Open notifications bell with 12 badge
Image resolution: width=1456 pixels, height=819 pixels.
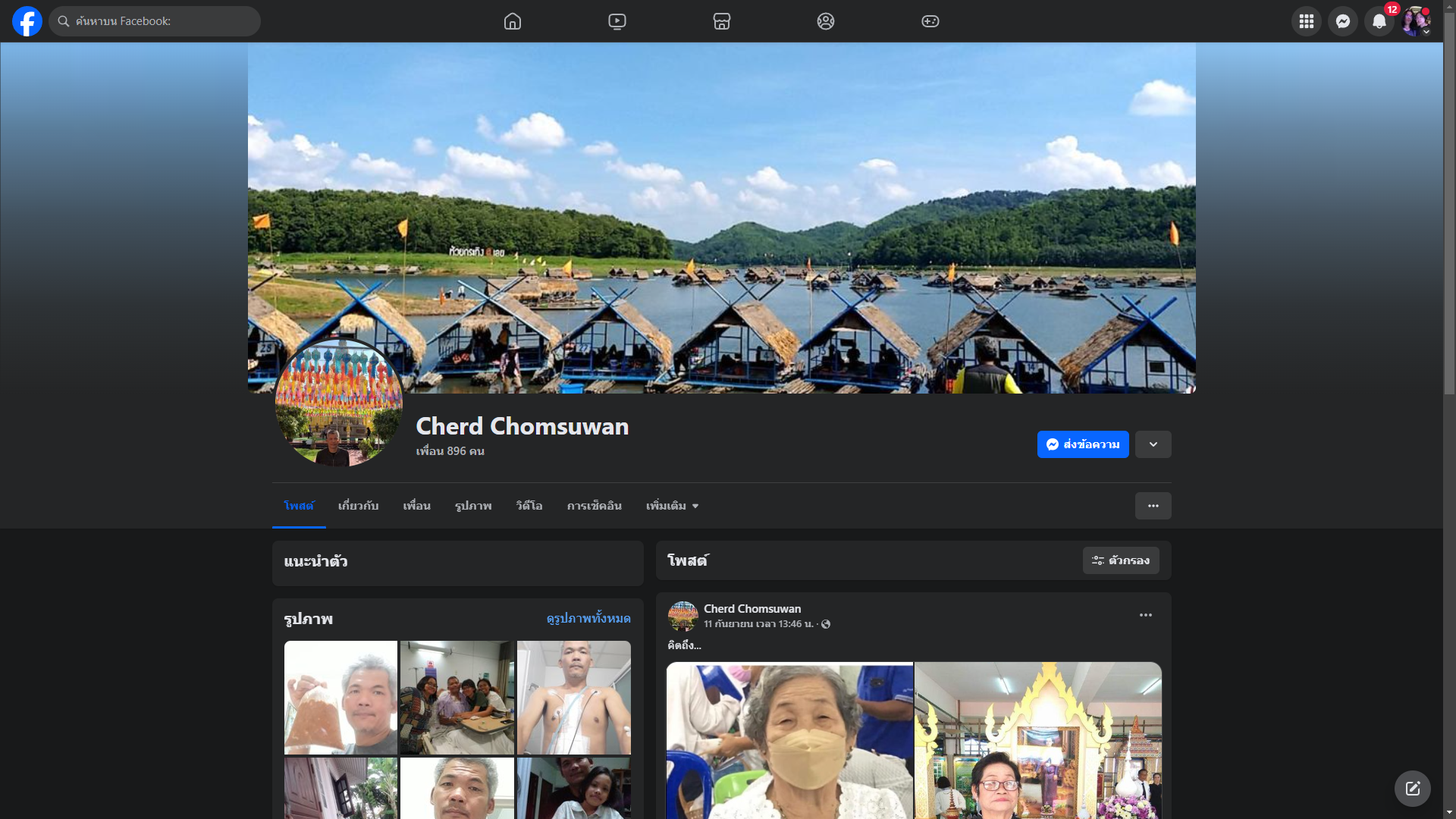point(1379,21)
